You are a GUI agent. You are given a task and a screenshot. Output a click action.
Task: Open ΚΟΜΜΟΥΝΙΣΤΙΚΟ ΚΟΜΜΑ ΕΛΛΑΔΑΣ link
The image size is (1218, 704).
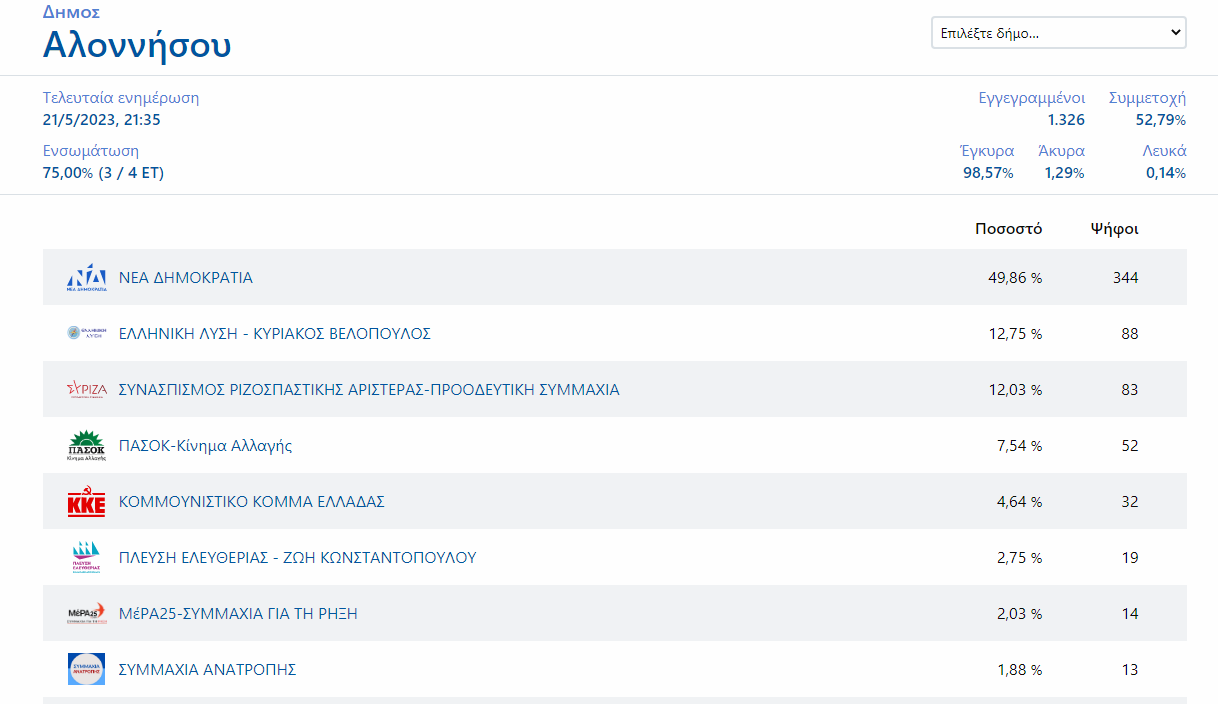[252, 502]
